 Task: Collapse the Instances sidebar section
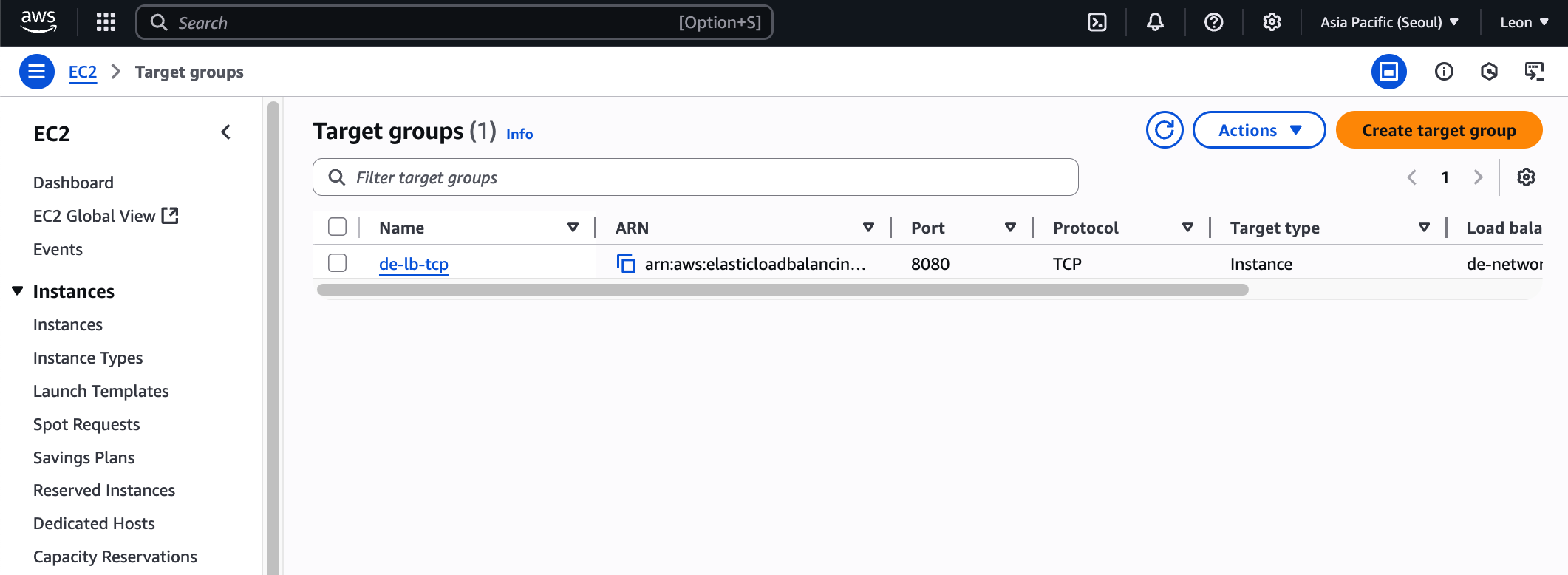pos(18,291)
